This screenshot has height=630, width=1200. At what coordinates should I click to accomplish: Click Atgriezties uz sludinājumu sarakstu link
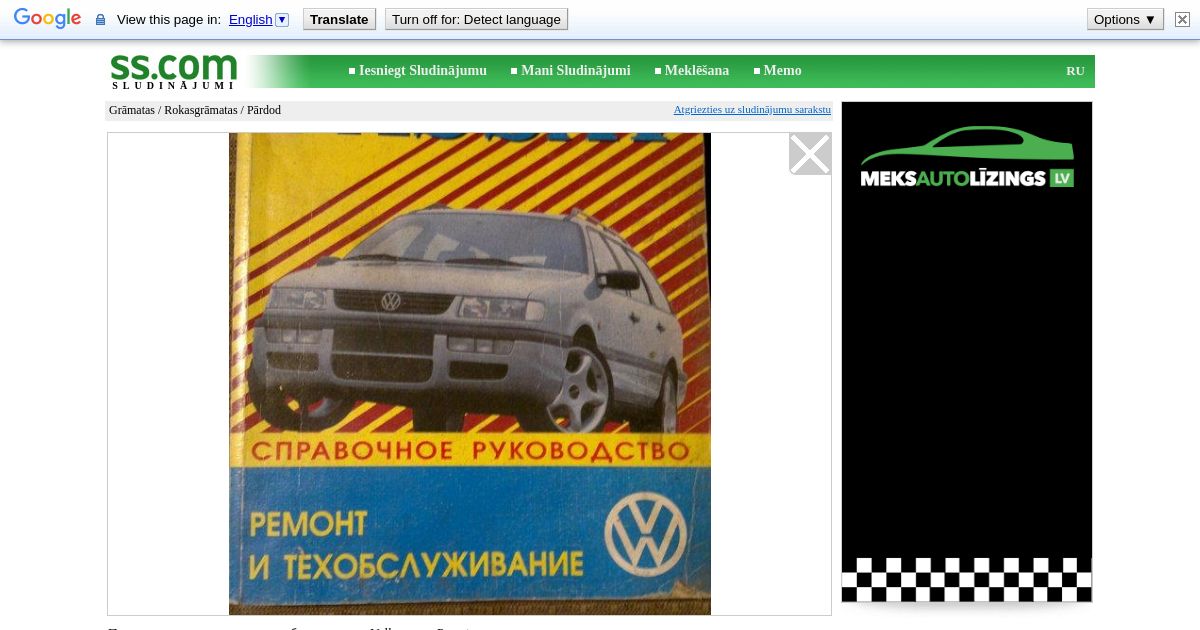tap(752, 110)
